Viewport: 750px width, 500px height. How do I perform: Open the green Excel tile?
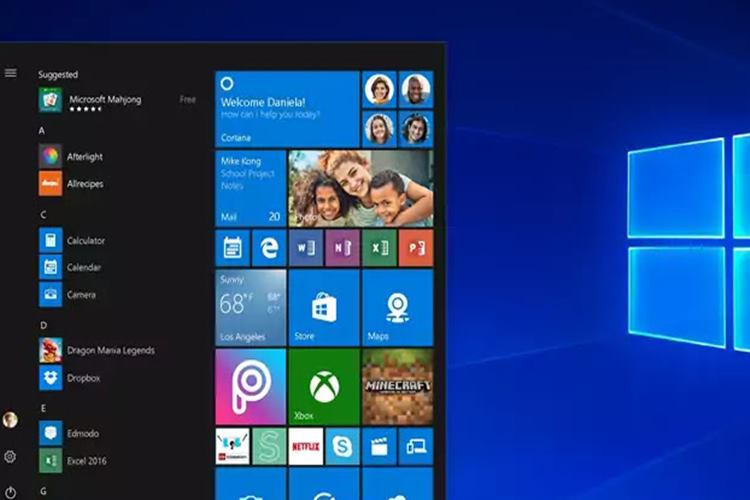[379, 248]
